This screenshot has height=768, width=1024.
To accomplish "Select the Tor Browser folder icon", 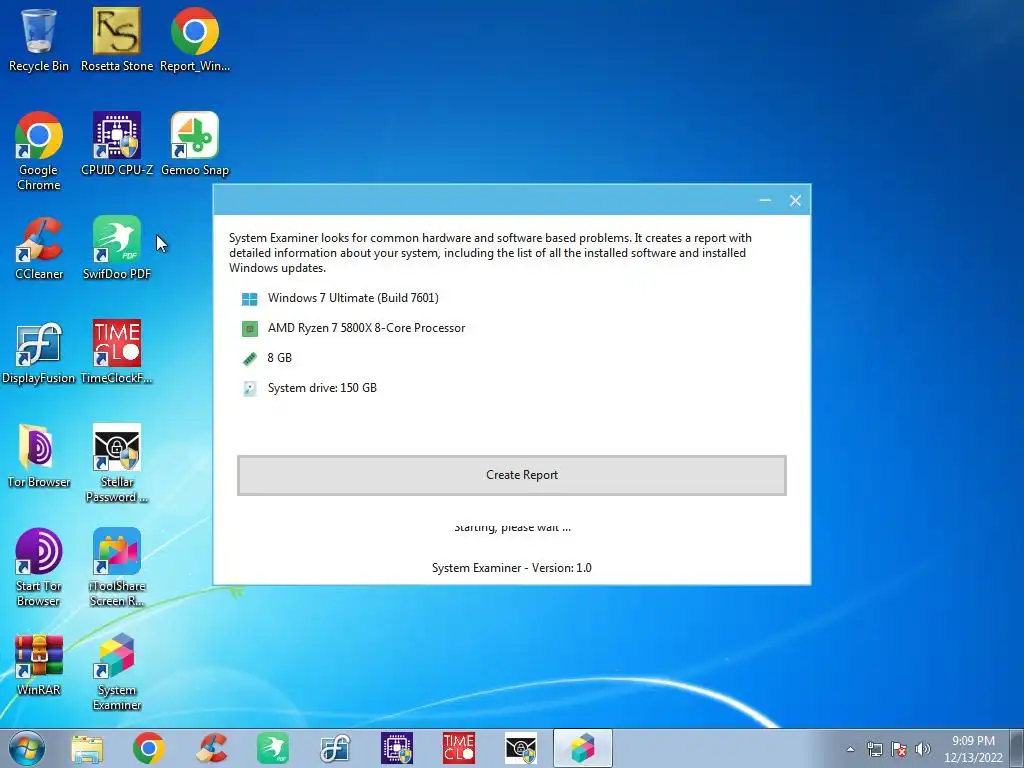I will tap(39, 456).
